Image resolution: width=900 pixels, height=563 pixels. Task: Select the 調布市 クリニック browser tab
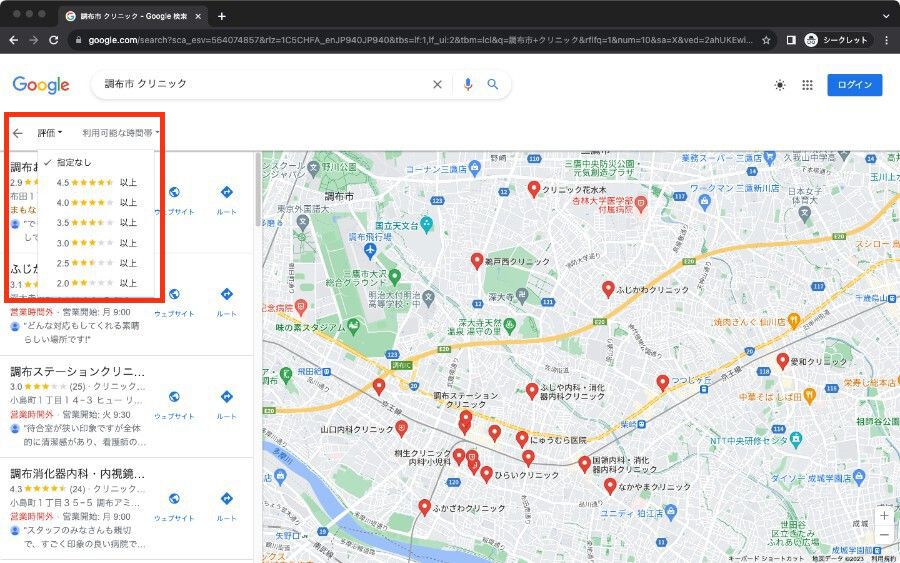(130, 16)
